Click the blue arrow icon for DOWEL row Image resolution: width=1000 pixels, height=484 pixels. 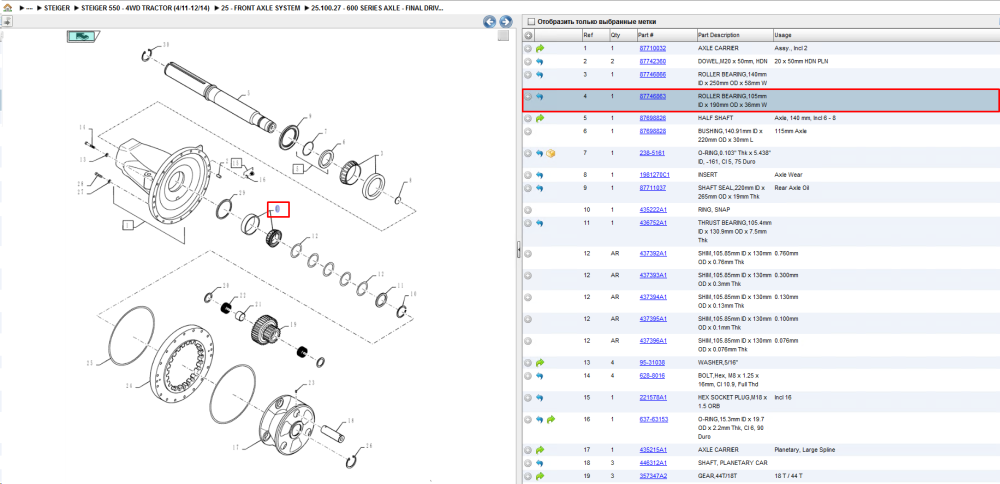(x=540, y=61)
